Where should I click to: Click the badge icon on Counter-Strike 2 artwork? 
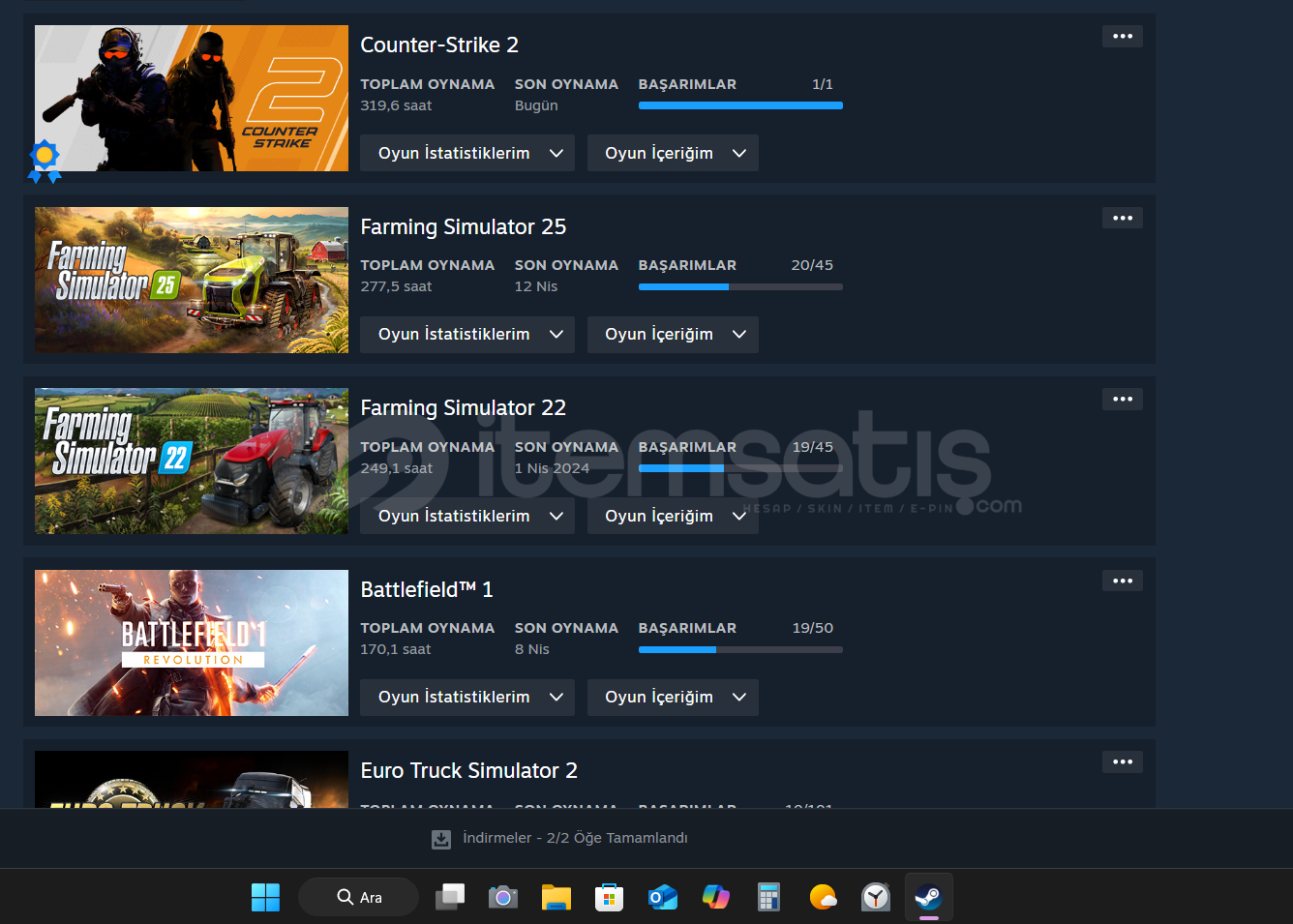tap(45, 162)
